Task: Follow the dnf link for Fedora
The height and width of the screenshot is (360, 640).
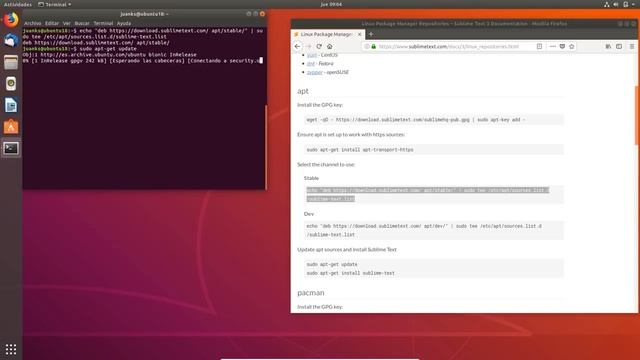Action: click(x=311, y=63)
